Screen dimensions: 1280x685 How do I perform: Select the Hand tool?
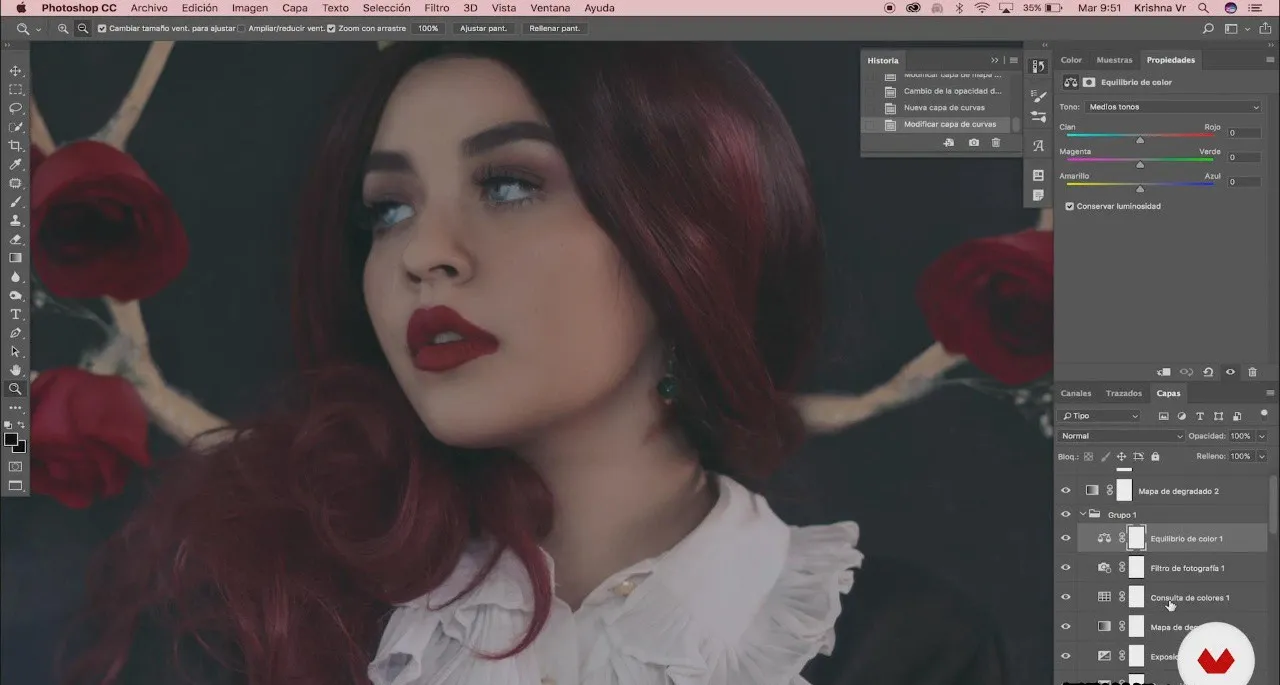15,370
